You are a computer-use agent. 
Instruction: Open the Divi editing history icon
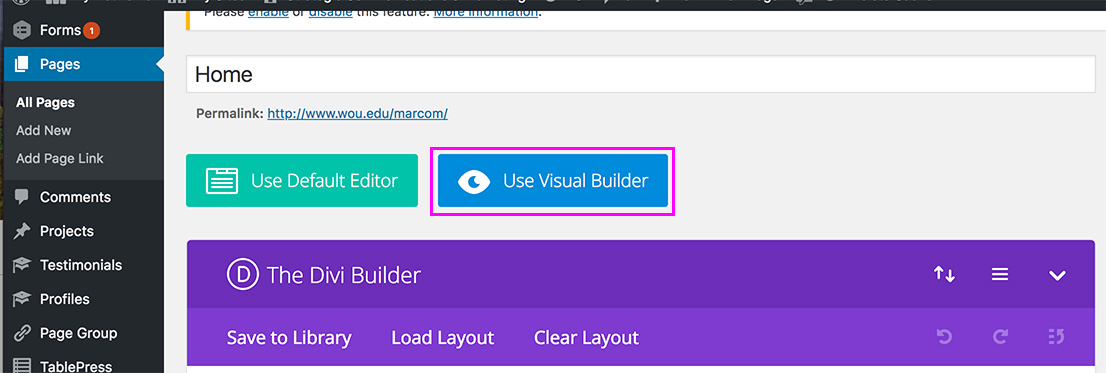1056,338
